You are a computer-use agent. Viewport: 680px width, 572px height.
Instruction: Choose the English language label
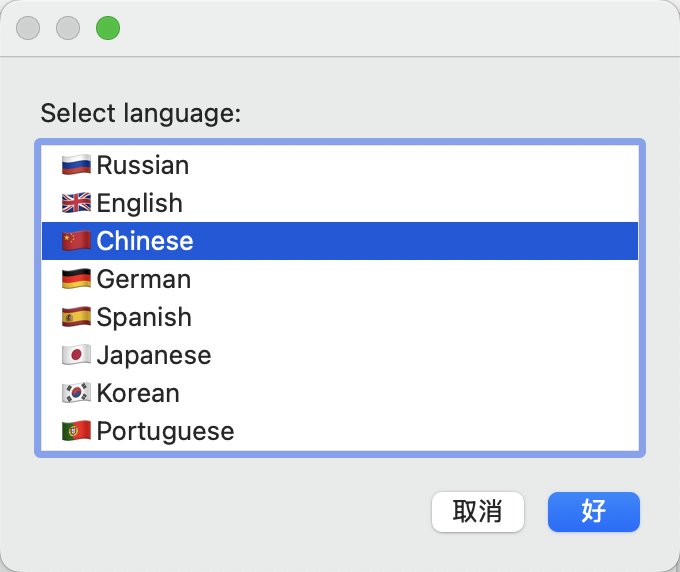pyautogui.click(x=139, y=203)
